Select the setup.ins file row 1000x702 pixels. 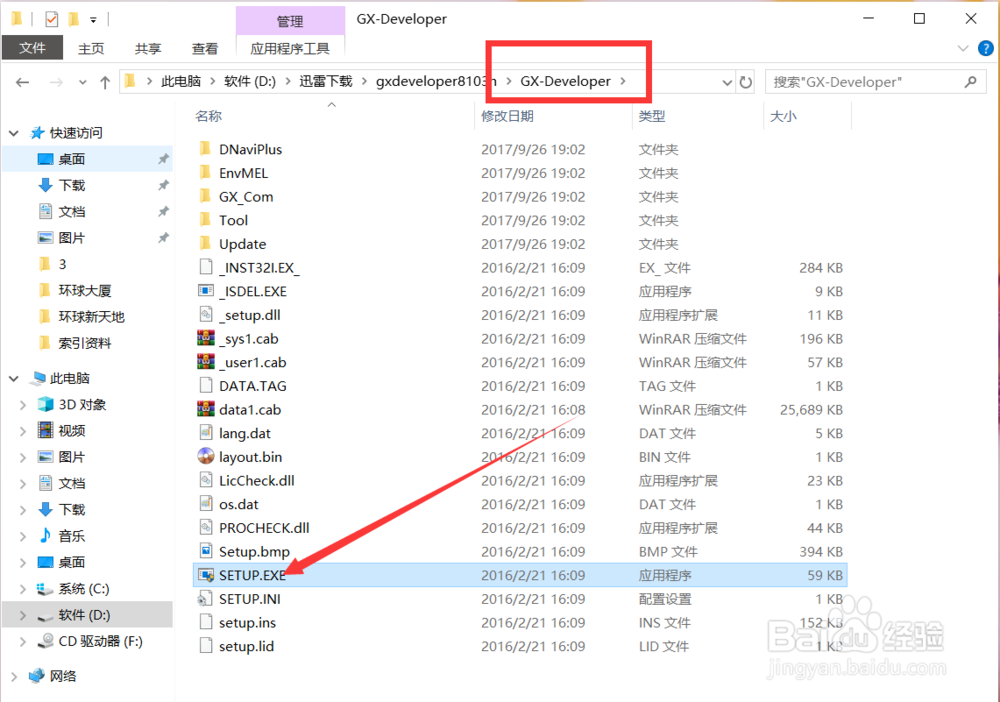click(x=520, y=622)
